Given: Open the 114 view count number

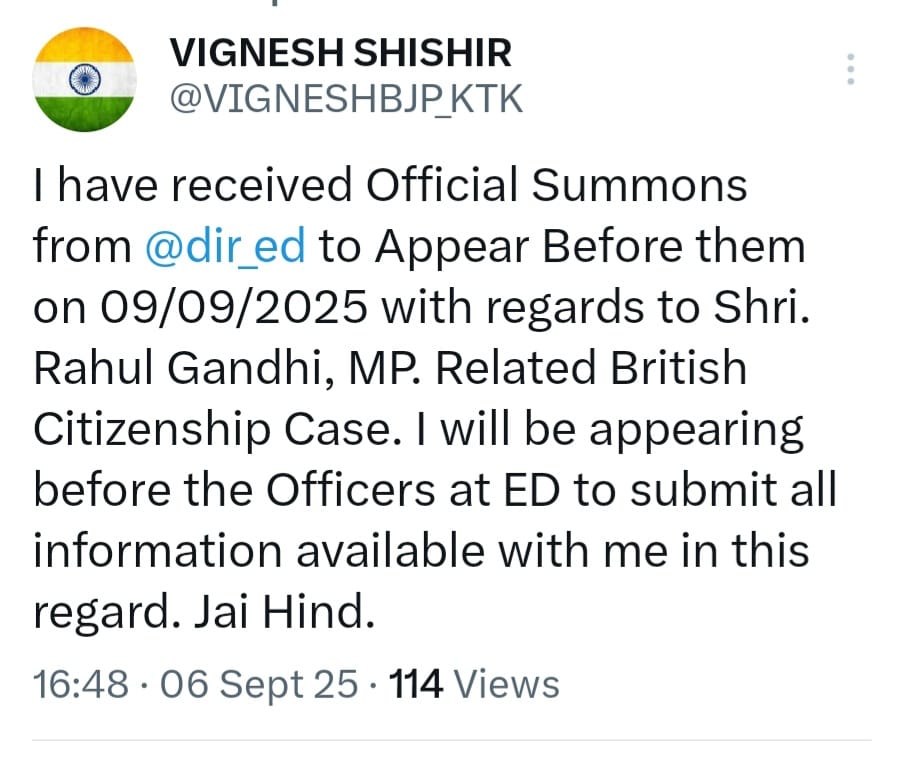Looking at the screenshot, I should [x=416, y=685].
